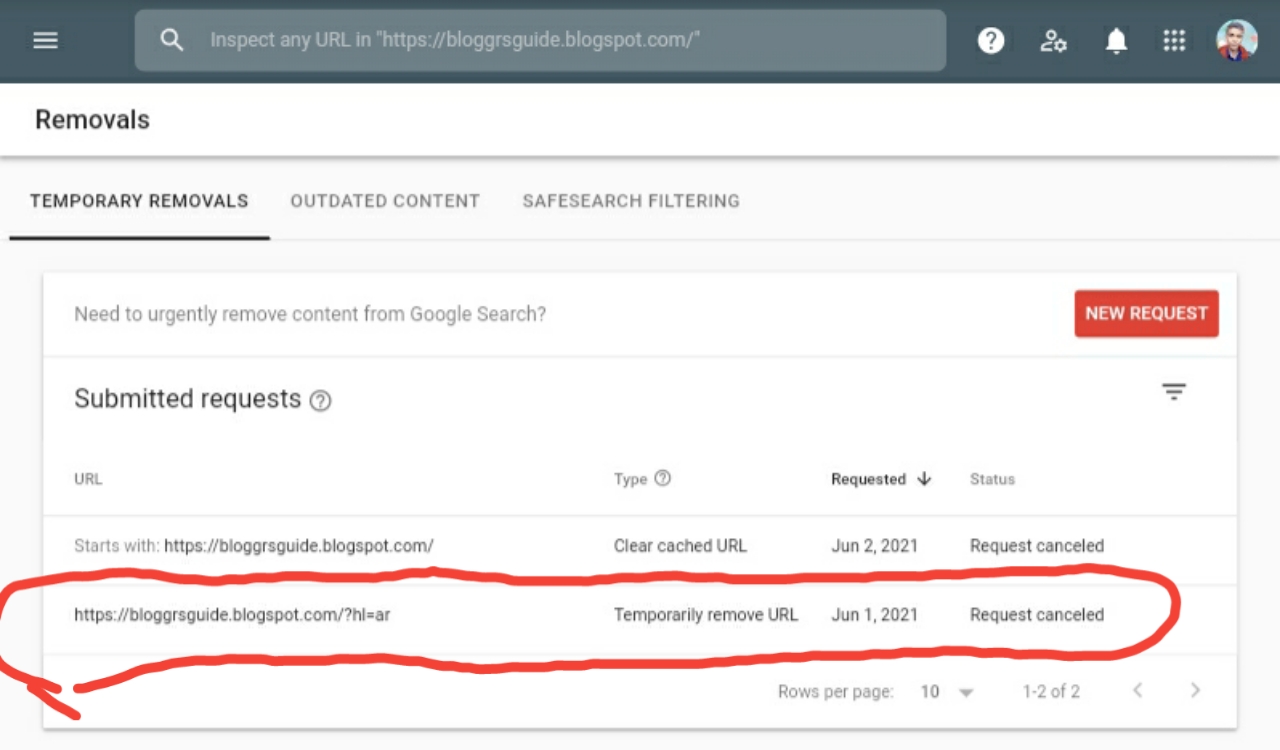Click the 1-2 of 2 pagination text
The image size is (1280, 750).
pyautogui.click(x=1051, y=692)
